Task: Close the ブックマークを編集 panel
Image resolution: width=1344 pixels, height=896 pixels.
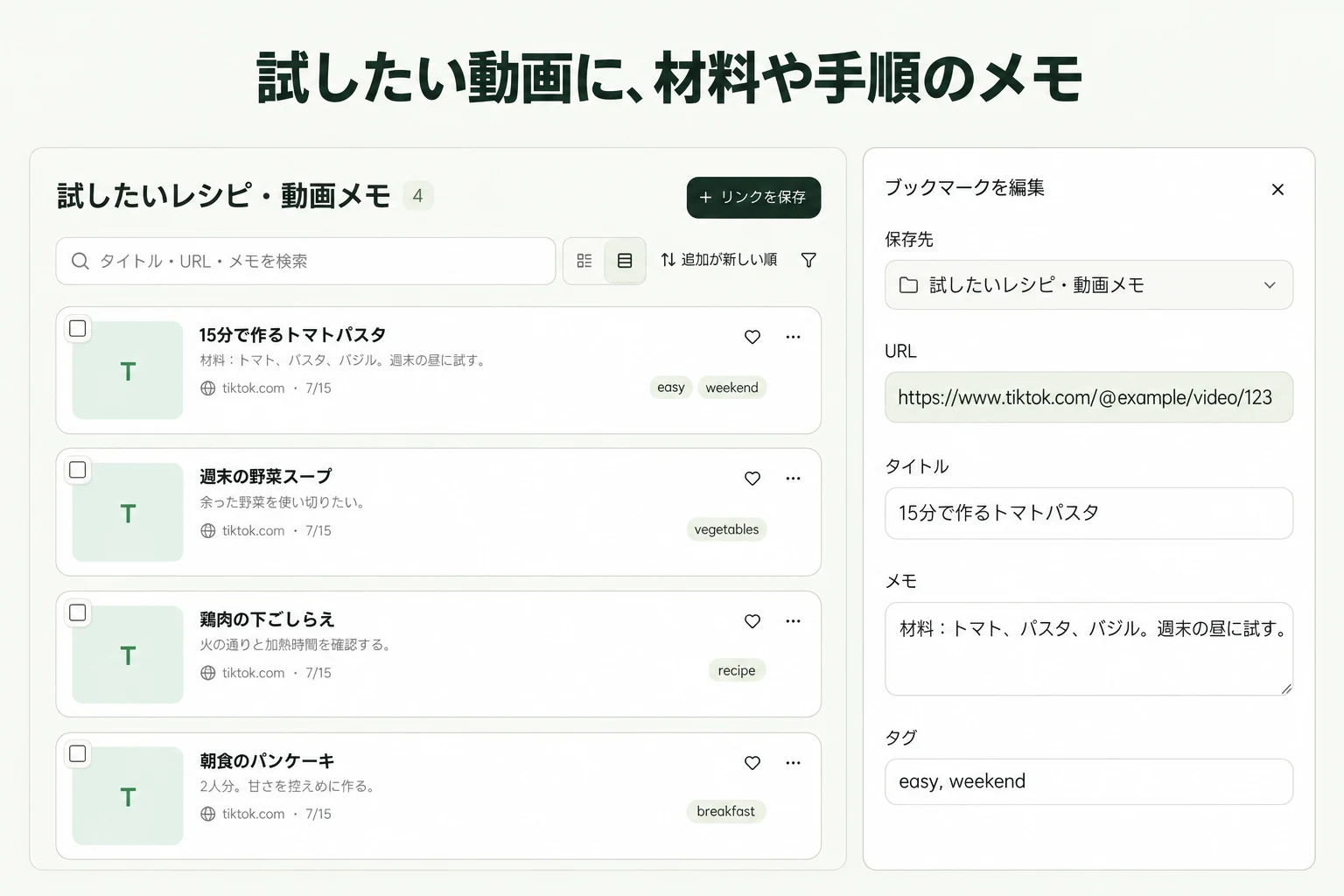Action: 1277,190
